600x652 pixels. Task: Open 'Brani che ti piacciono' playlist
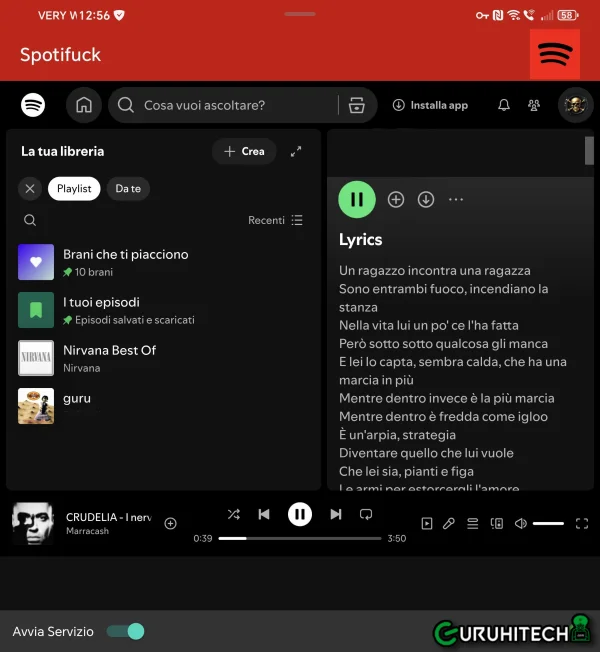click(x=163, y=262)
